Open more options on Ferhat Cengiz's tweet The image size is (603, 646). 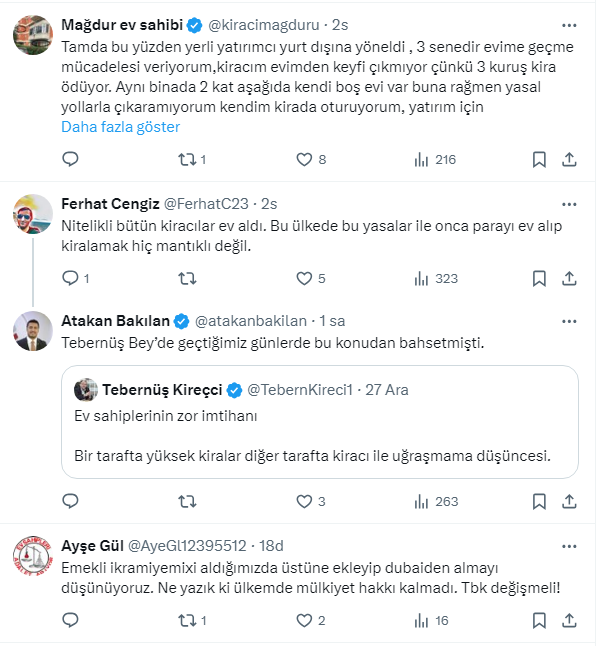[x=568, y=203]
